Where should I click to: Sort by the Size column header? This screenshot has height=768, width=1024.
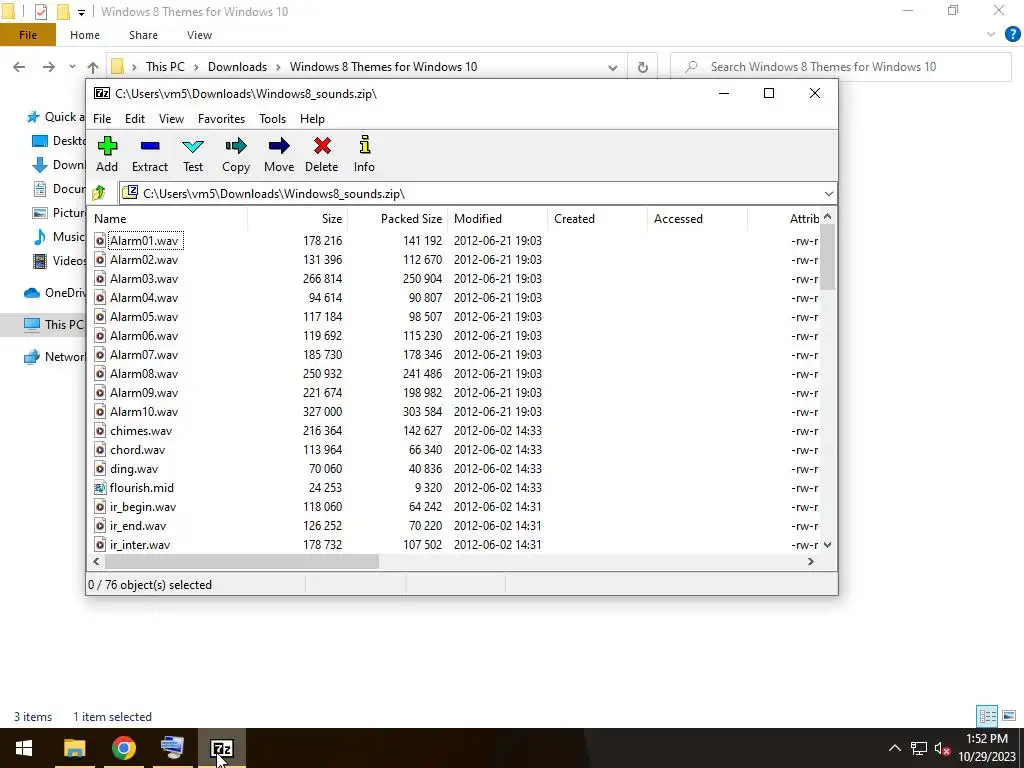(298, 219)
